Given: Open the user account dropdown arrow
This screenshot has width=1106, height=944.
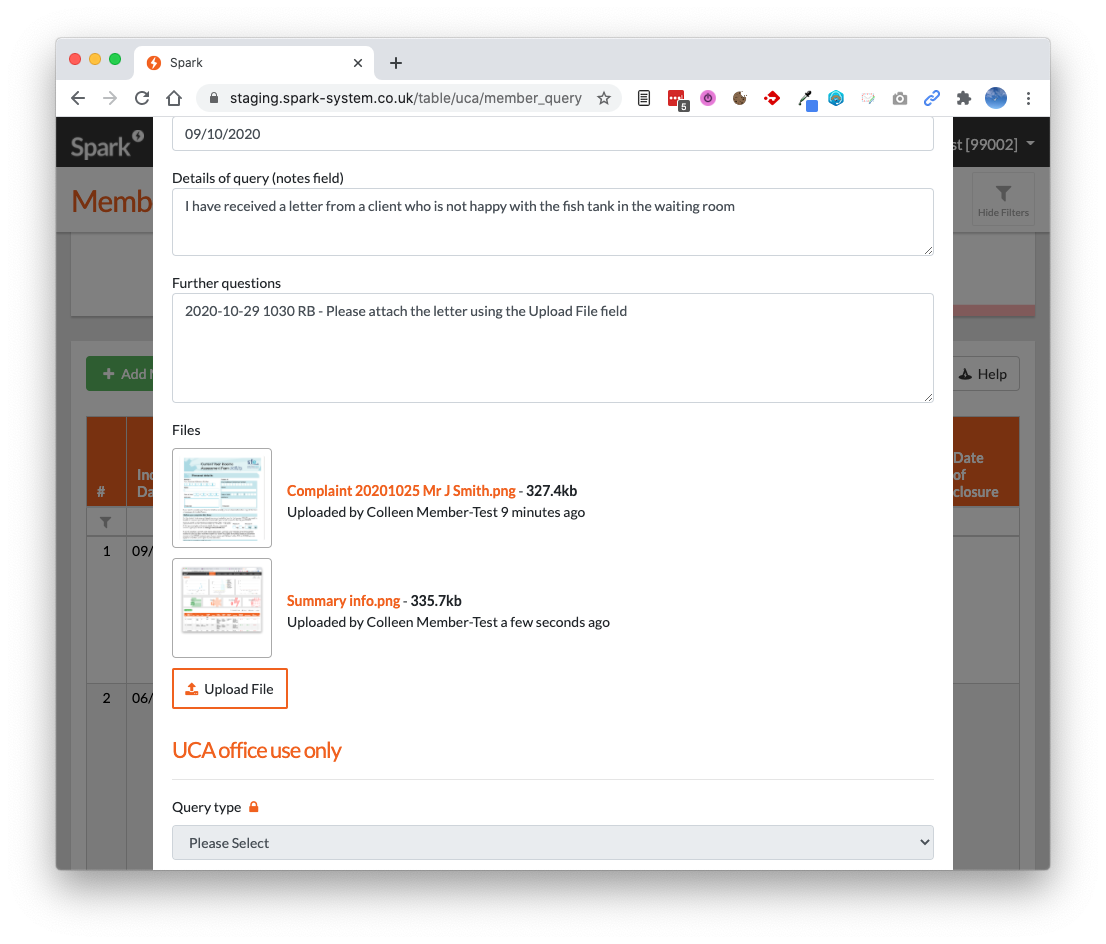Looking at the screenshot, I should click(x=1030, y=144).
